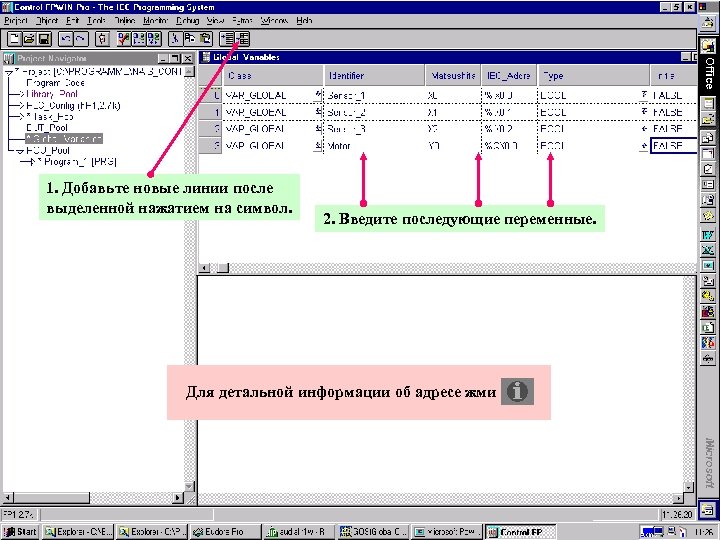
Task: Open the Debug menu
Action: pos(187,21)
